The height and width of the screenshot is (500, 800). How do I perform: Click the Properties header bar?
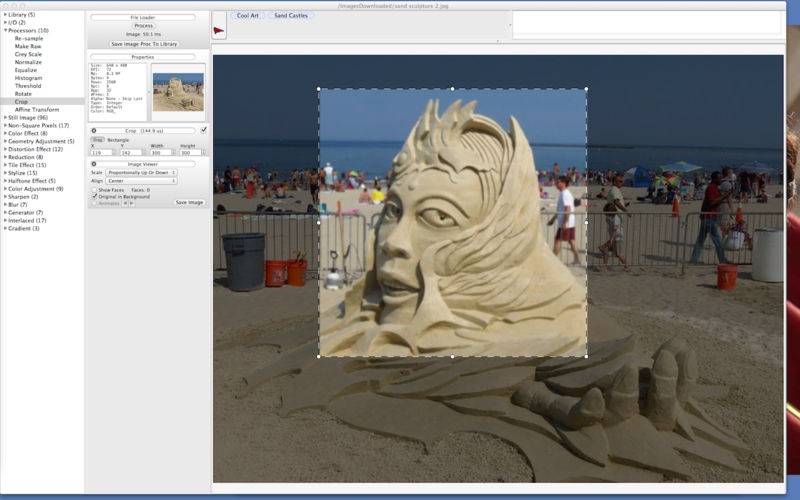pos(143,57)
